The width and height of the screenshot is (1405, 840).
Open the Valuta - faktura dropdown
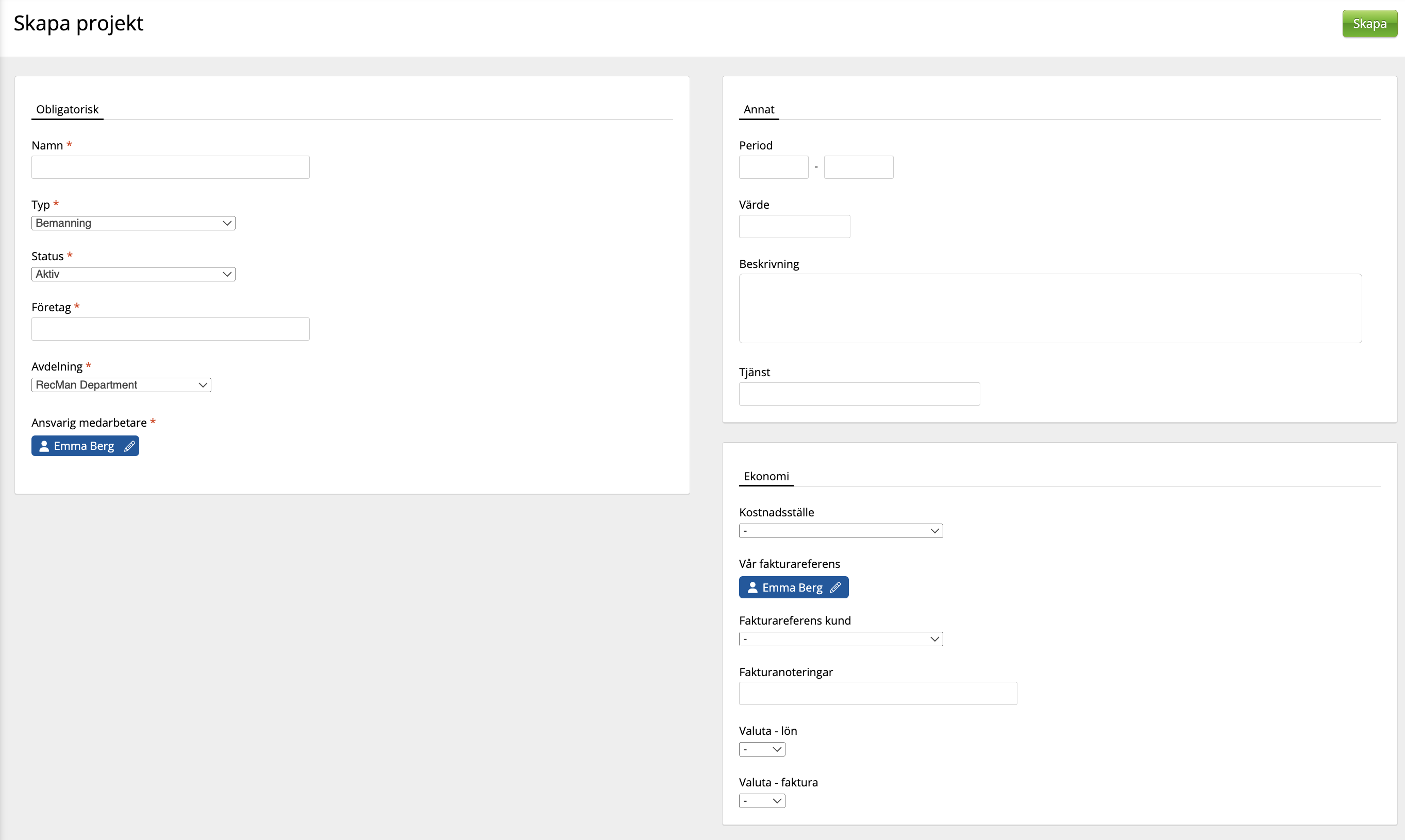(x=761, y=801)
